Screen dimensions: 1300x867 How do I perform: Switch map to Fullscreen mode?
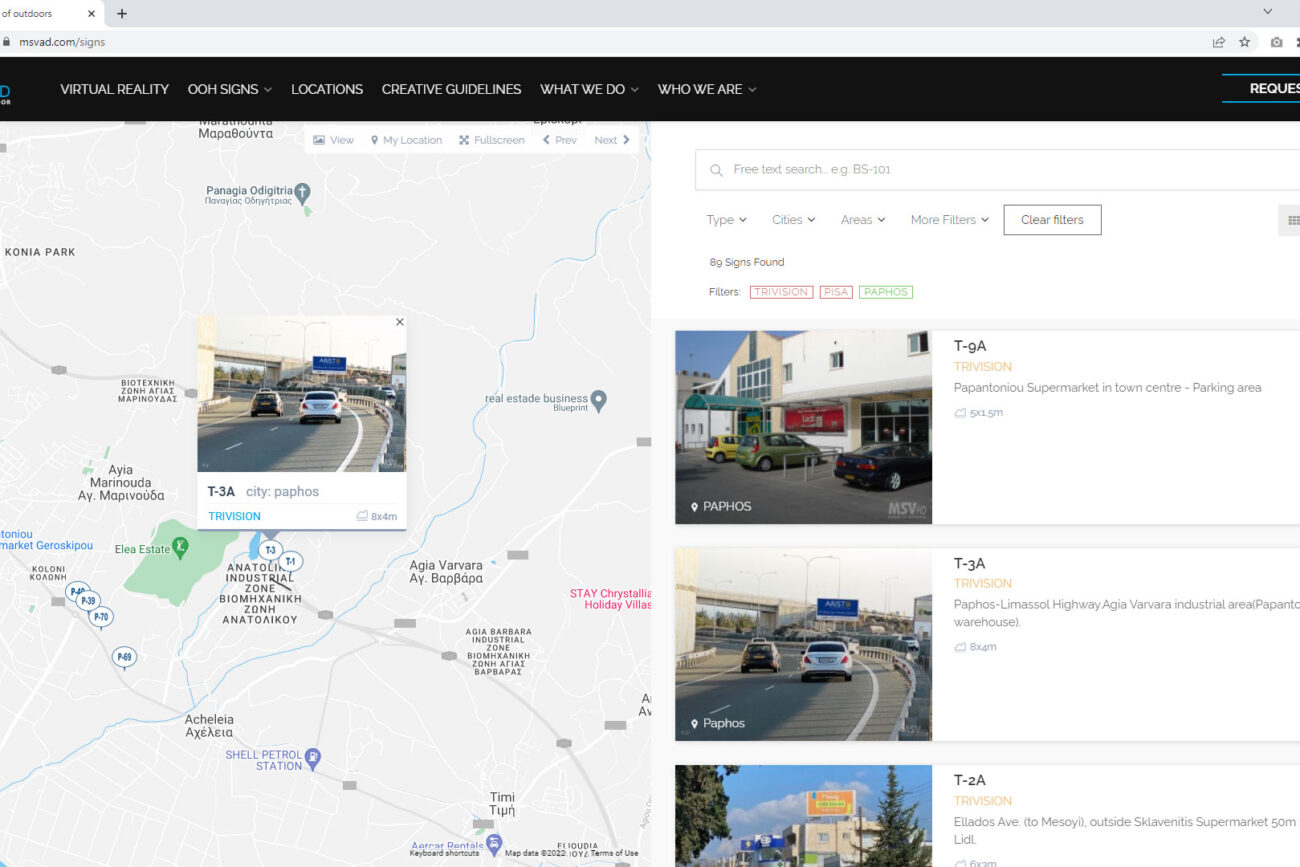coord(491,140)
